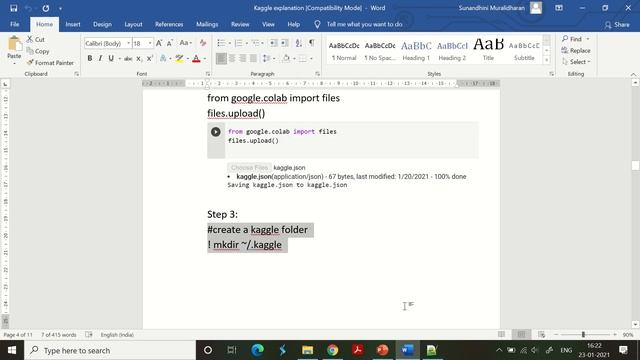Open the Change Case dropdown
Screen dimensions: 640x360
click(186, 43)
